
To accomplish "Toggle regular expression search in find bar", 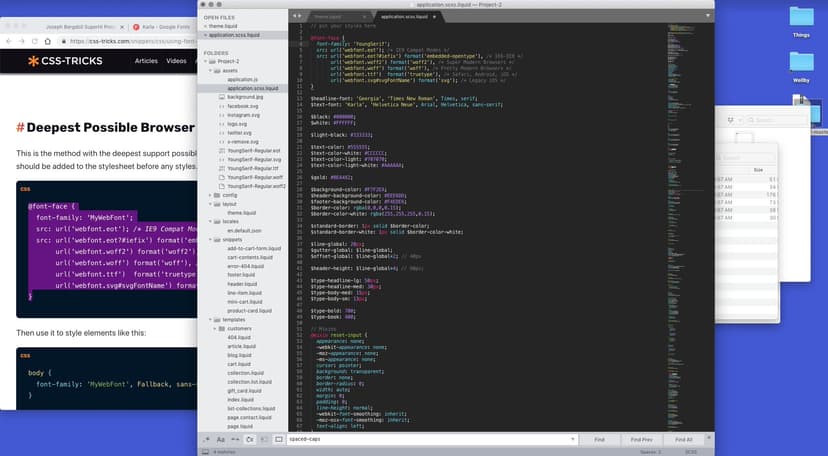I will (206, 439).
